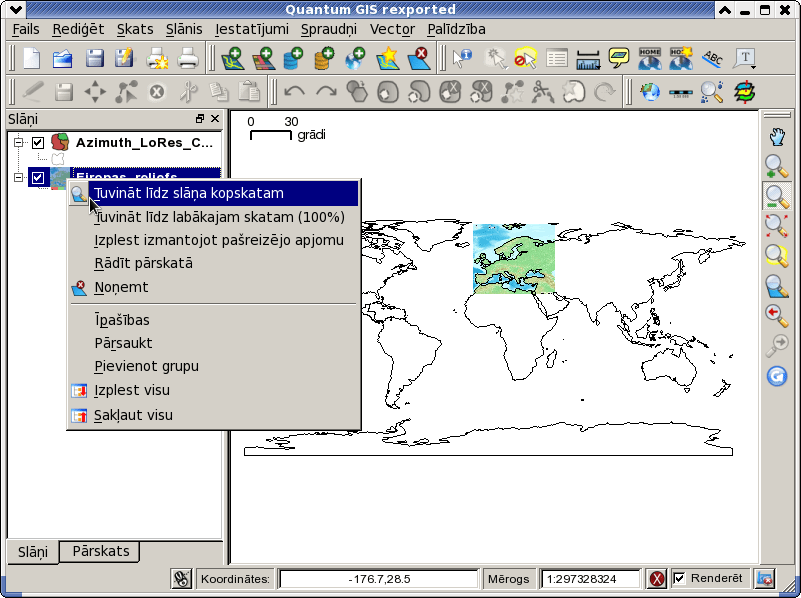Click Rādīt pārskatā in context menu
This screenshot has height=598, width=801.
(x=214, y=264)
